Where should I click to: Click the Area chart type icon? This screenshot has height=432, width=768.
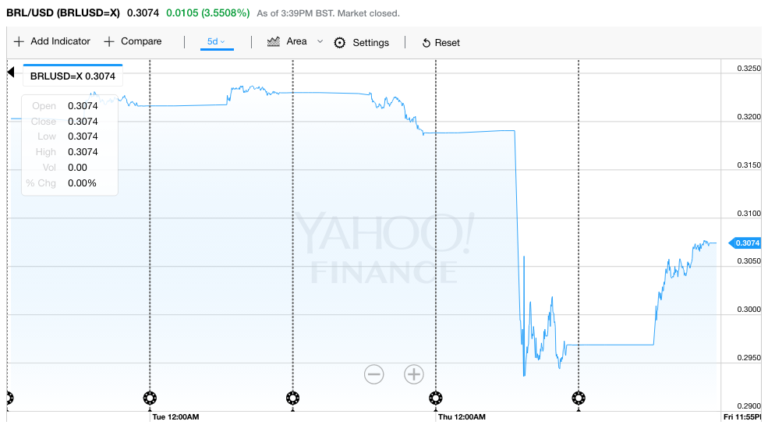pyautogui.click(x=273, y=42)
